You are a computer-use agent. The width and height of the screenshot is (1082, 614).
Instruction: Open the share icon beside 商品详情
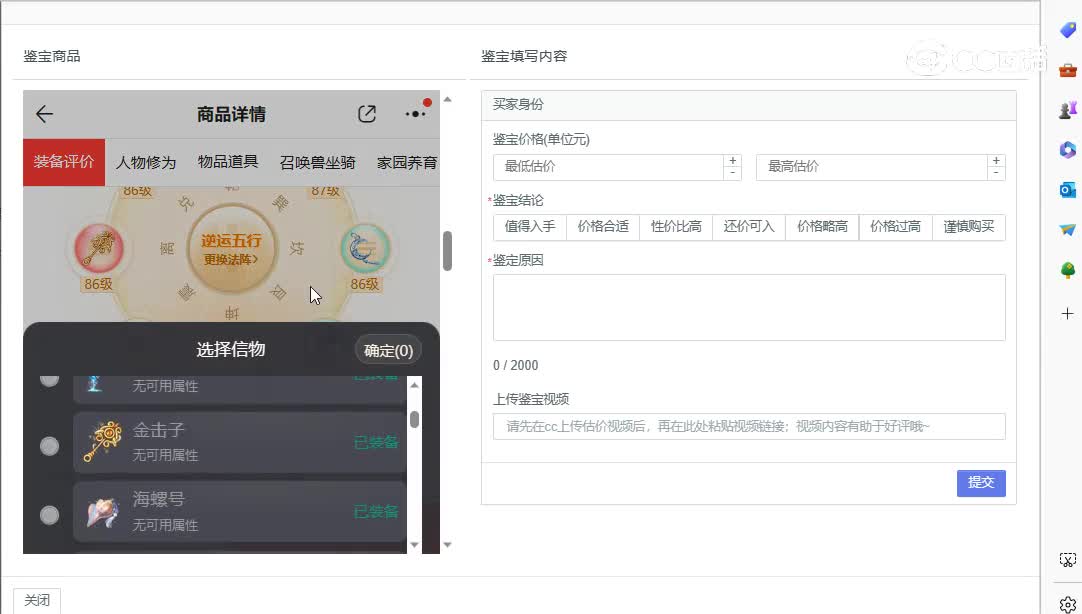(x=367, y=114)
